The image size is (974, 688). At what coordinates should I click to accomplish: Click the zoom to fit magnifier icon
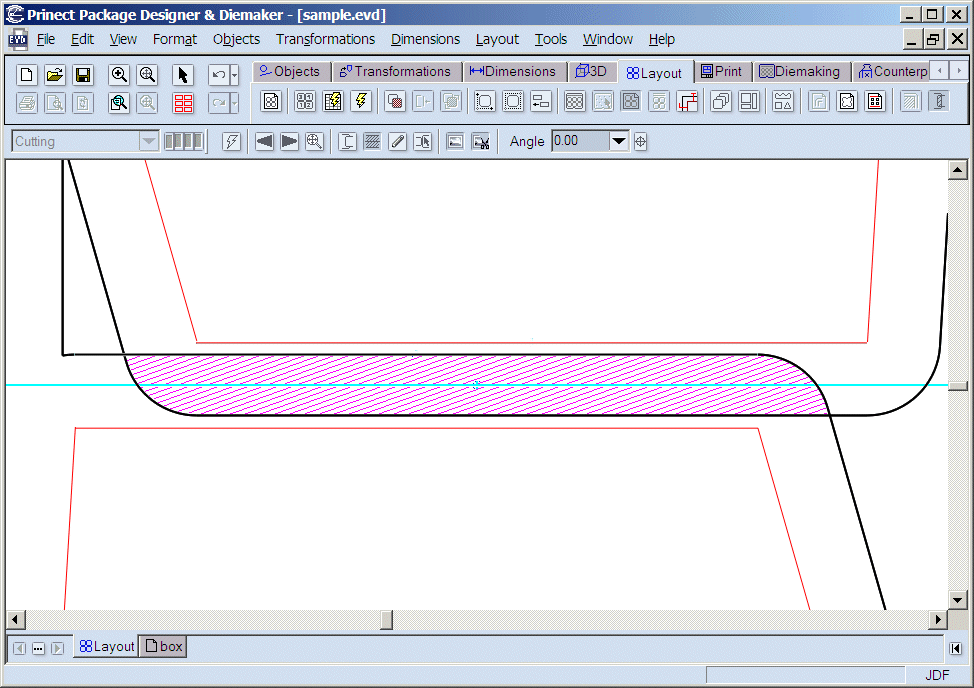[x=147, y=75]
